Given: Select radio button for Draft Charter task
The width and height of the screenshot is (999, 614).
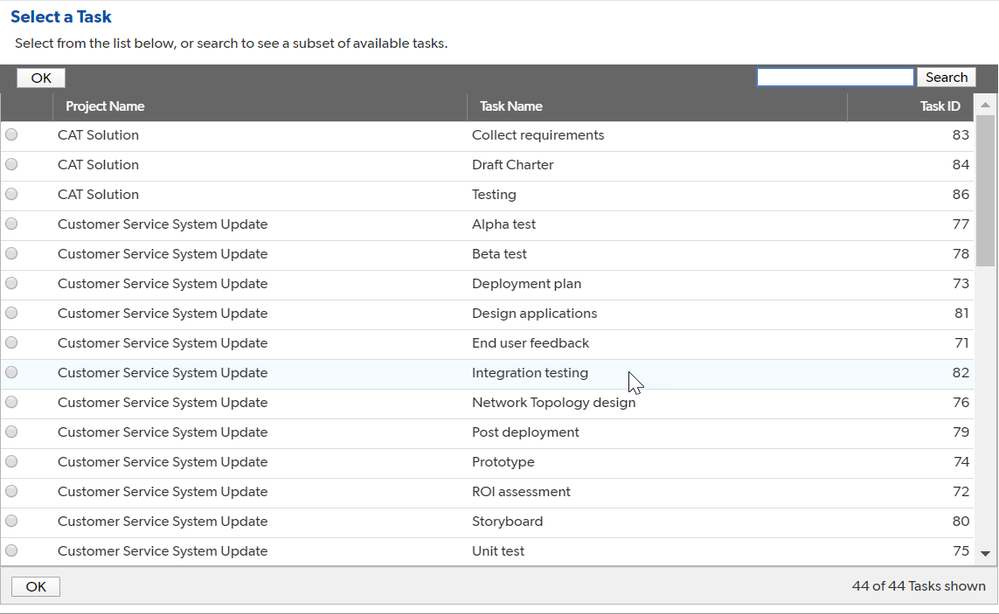Looking at the screenshot, I should 11,164.
